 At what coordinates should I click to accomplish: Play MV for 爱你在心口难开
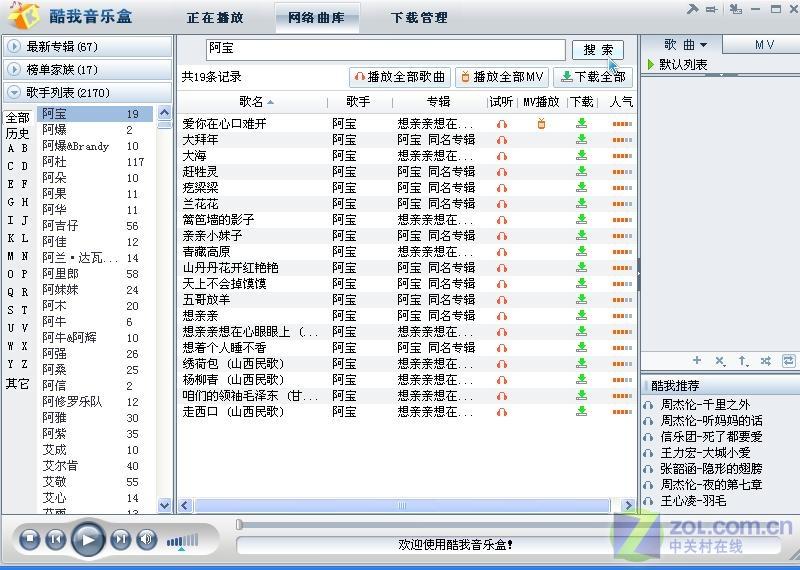pyautogui.click(x=541, y=123)
